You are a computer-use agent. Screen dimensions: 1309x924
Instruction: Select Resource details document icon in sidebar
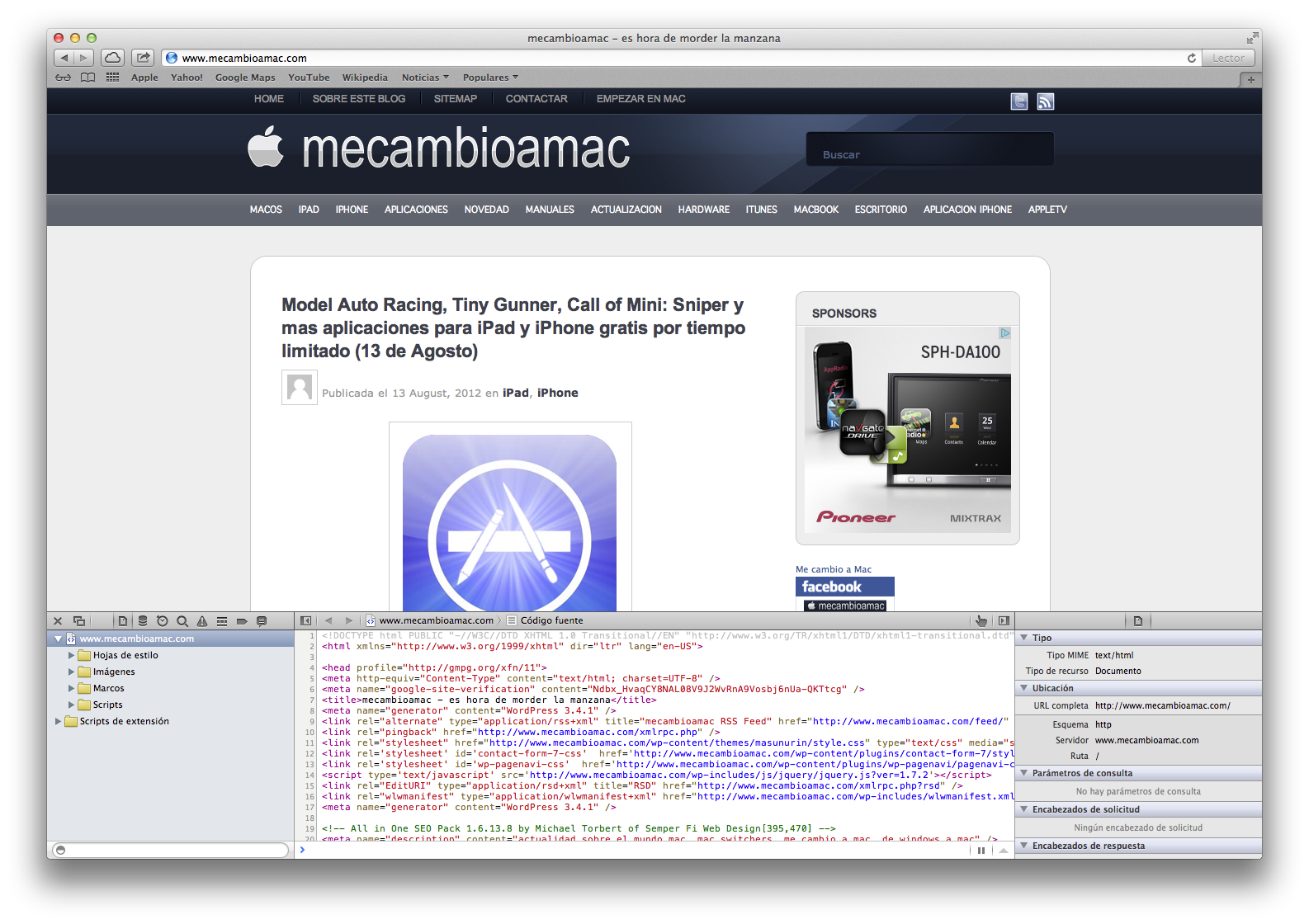click(x=1138, y=621)
